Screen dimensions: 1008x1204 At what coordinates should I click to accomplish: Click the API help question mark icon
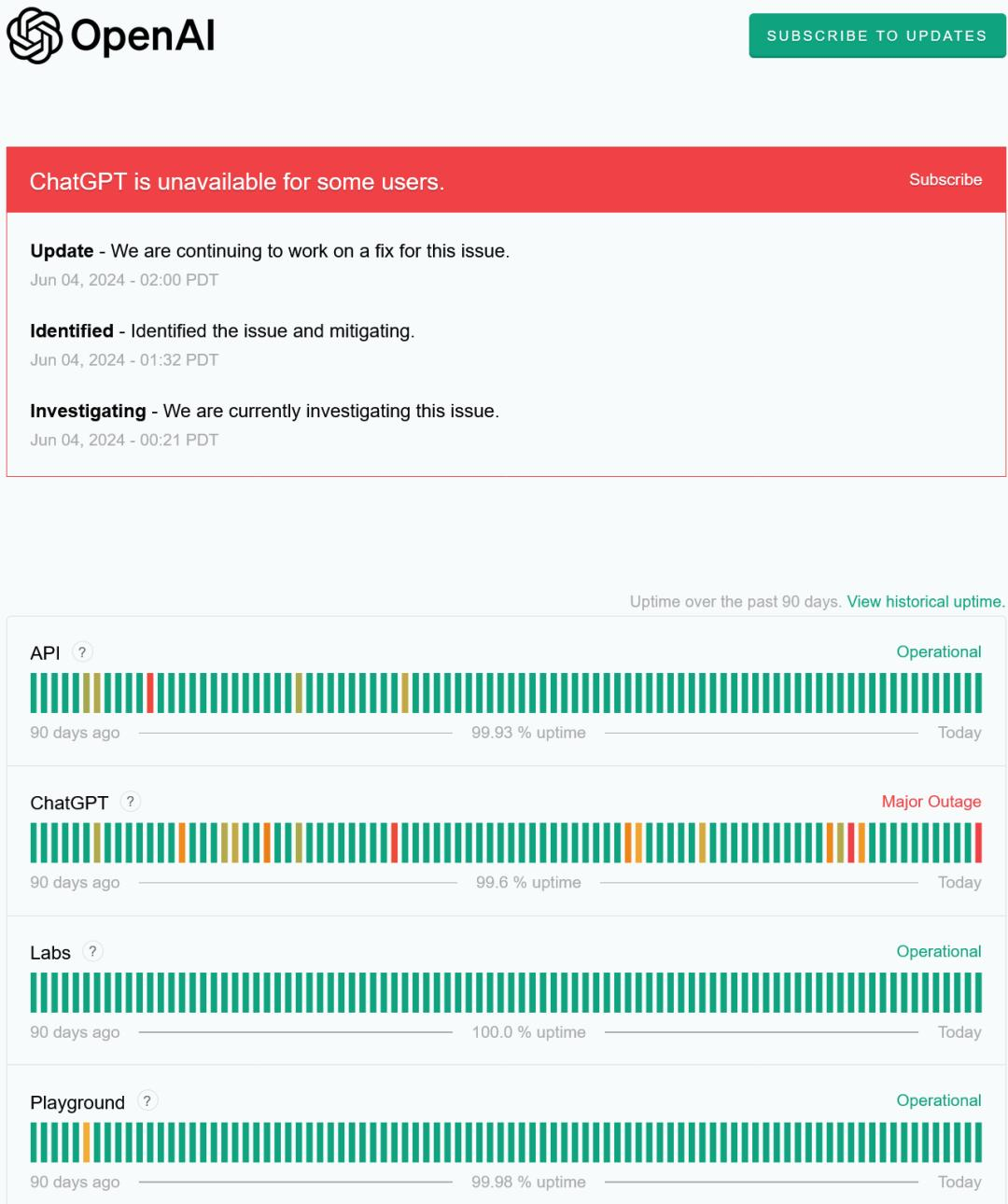pos(82,652)
